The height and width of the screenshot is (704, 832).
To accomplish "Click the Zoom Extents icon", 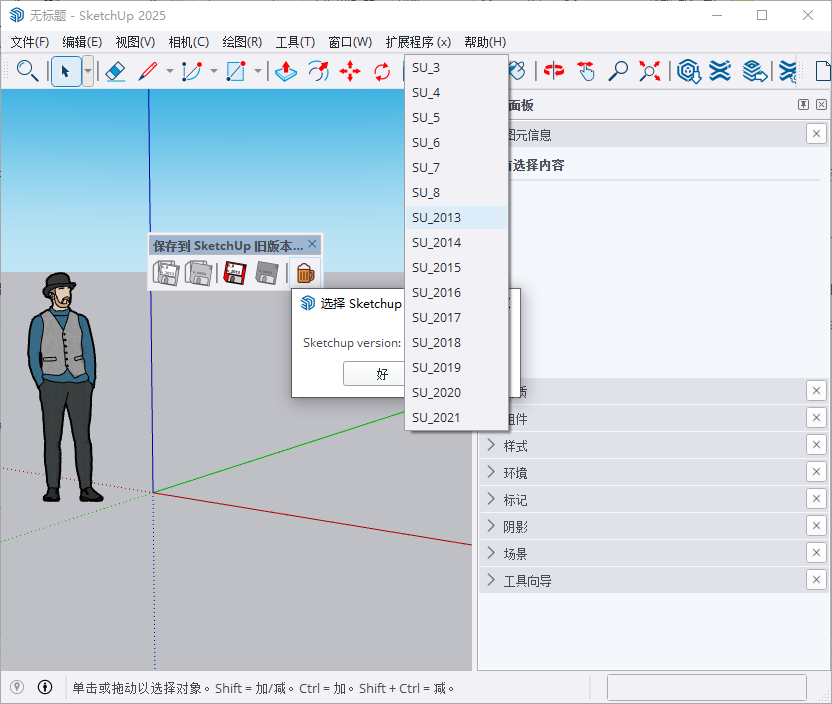I will (649, 71).
